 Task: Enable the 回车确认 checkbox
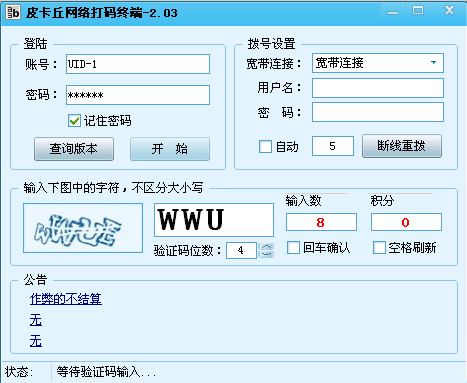point(293,248)
